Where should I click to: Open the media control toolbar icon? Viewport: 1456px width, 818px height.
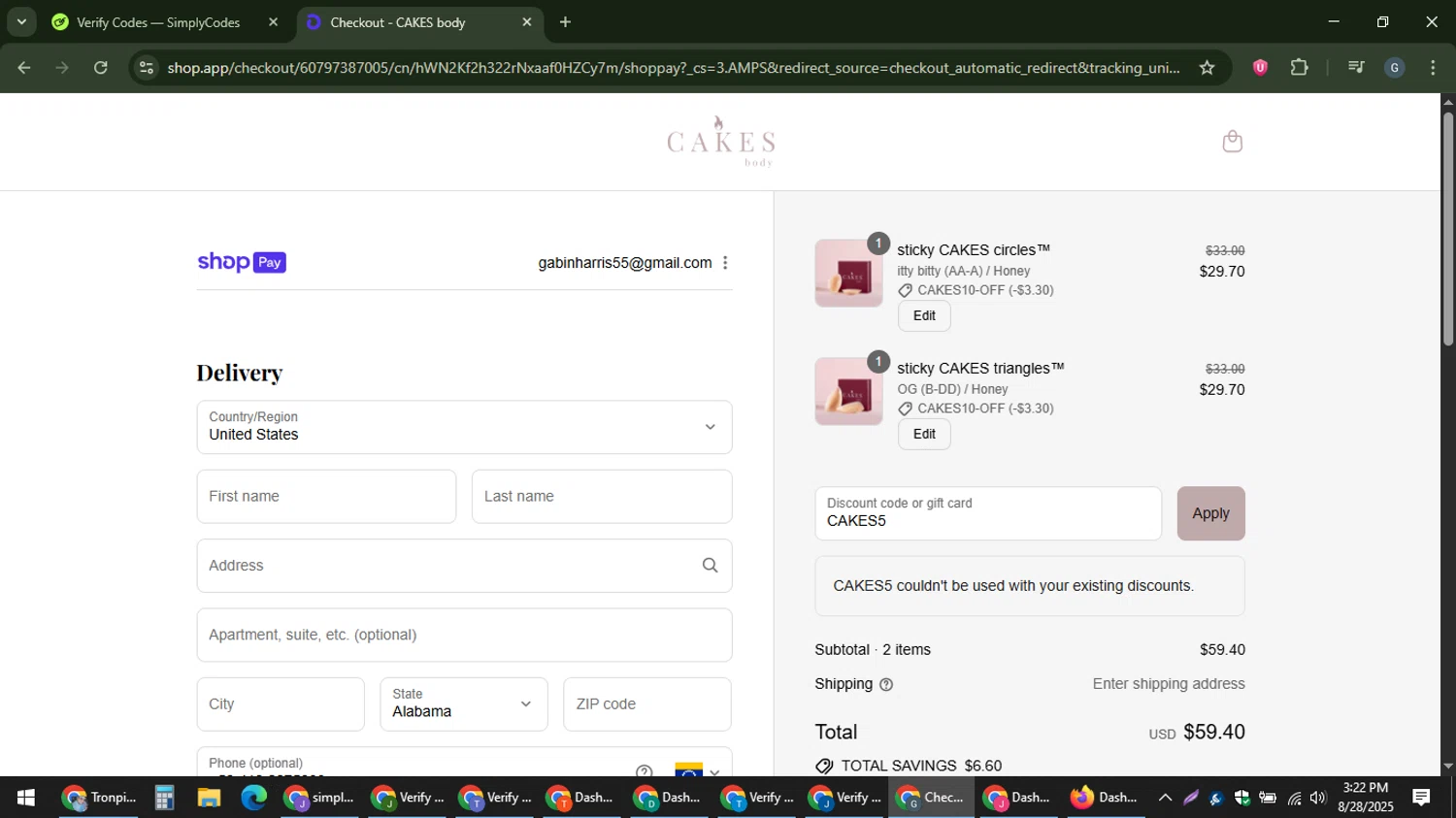(x=1356, y=68)
